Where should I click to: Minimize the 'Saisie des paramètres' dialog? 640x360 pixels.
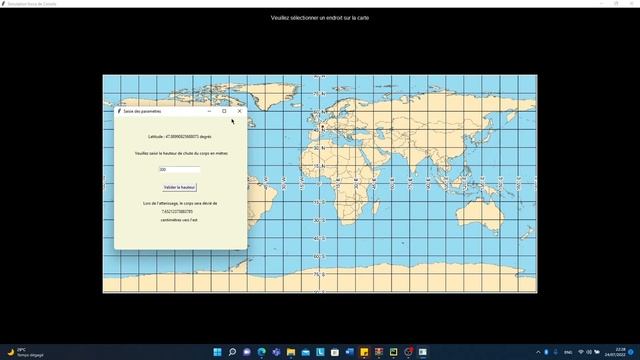209,111
